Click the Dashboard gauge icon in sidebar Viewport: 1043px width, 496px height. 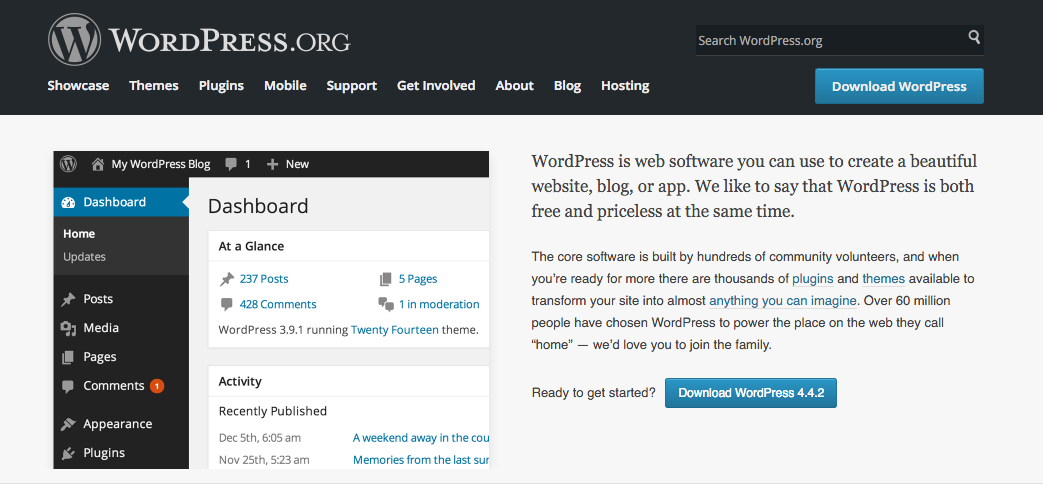(68, 202)
